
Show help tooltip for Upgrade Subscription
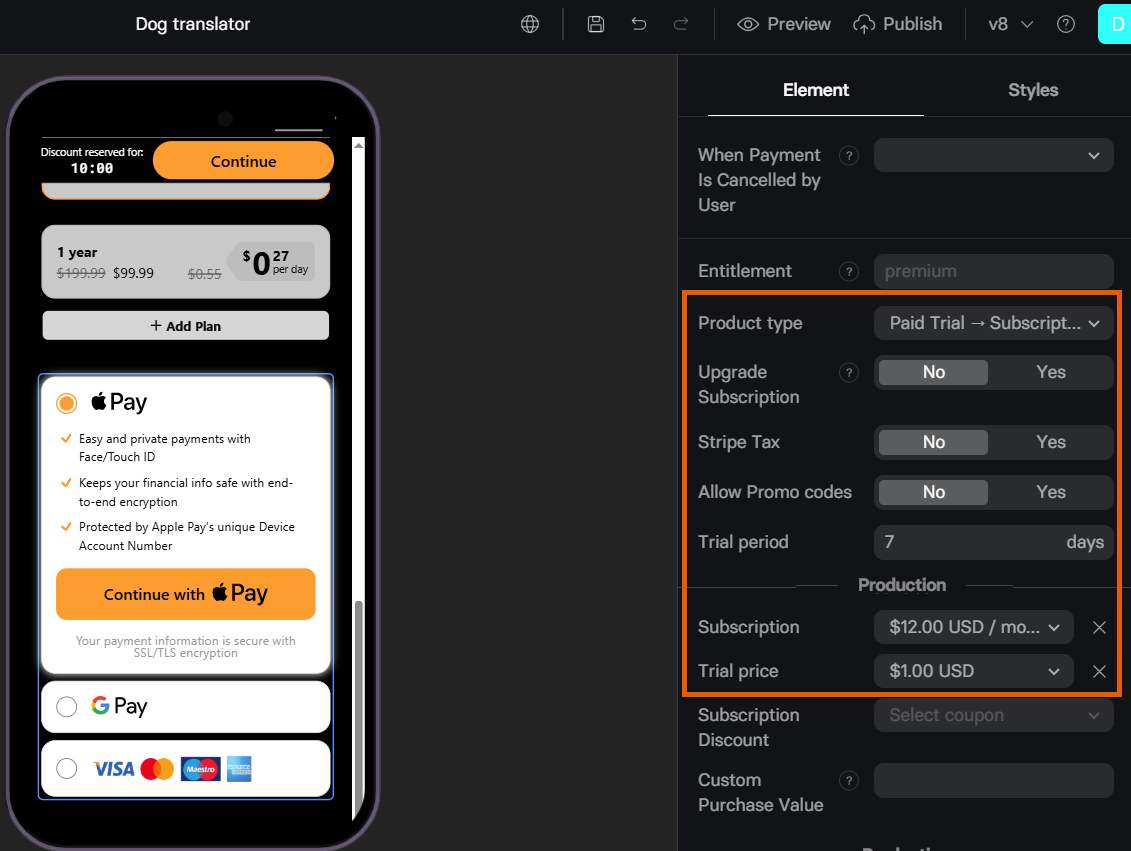coord(849,372)
